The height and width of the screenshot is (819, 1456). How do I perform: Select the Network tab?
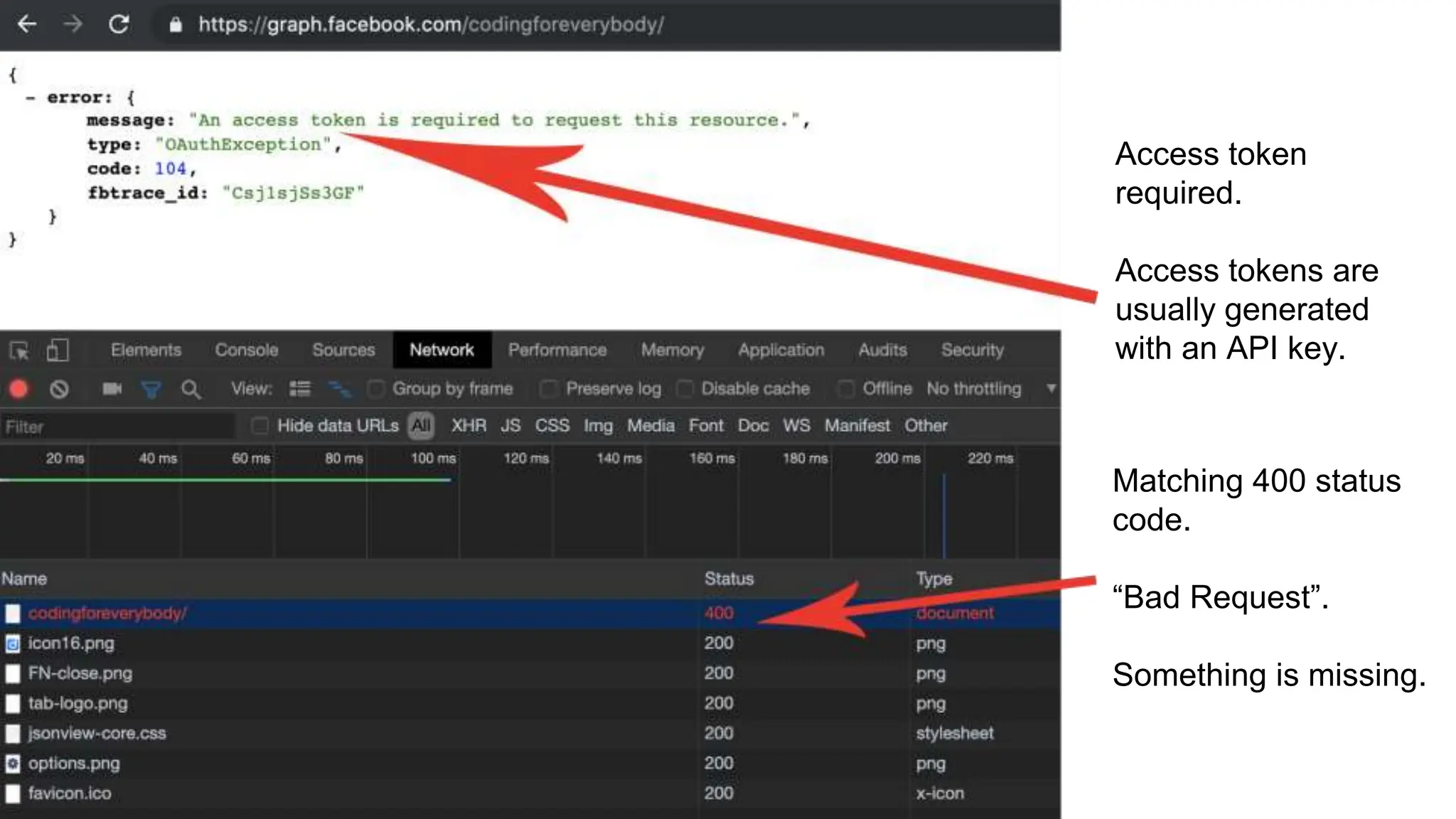coord(441,350)
